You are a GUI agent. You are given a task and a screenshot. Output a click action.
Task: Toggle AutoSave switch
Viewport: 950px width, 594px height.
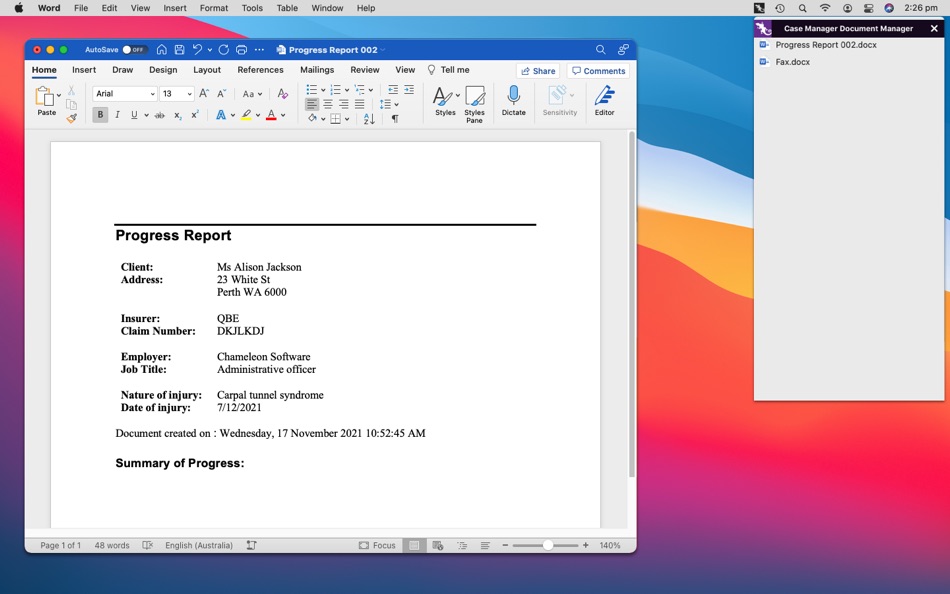[x=135, y=50]
